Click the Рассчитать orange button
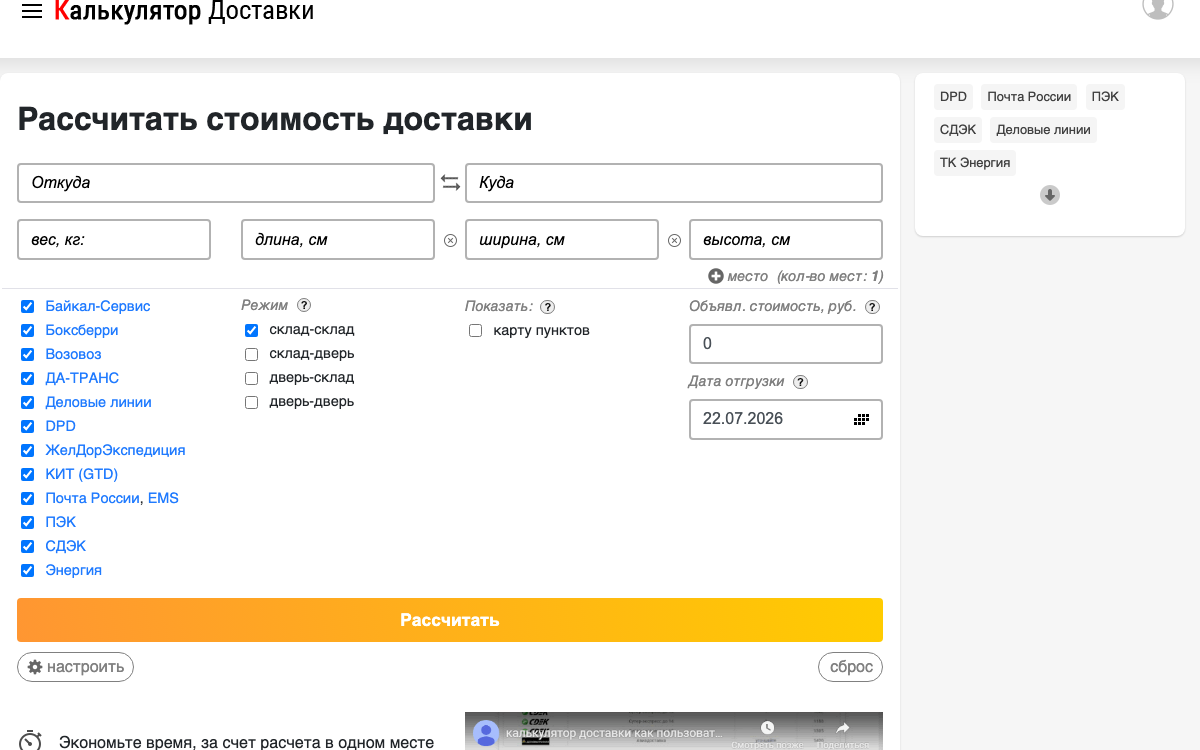This screenshot has width=1200, height=750. [450, 620]
